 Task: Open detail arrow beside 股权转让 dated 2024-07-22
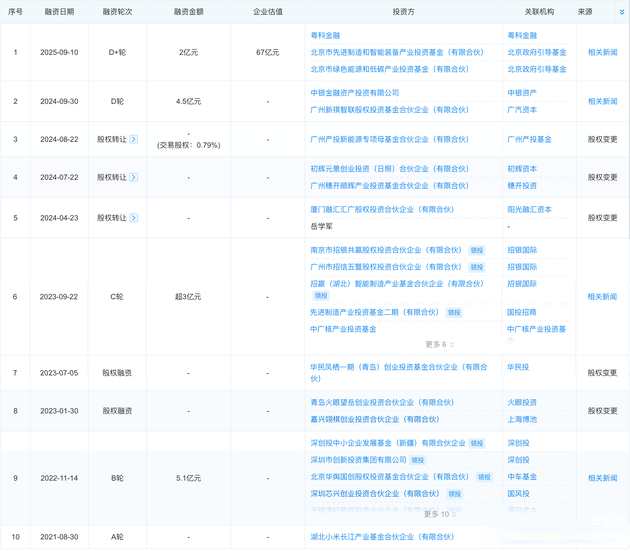(x=134, y=177)
